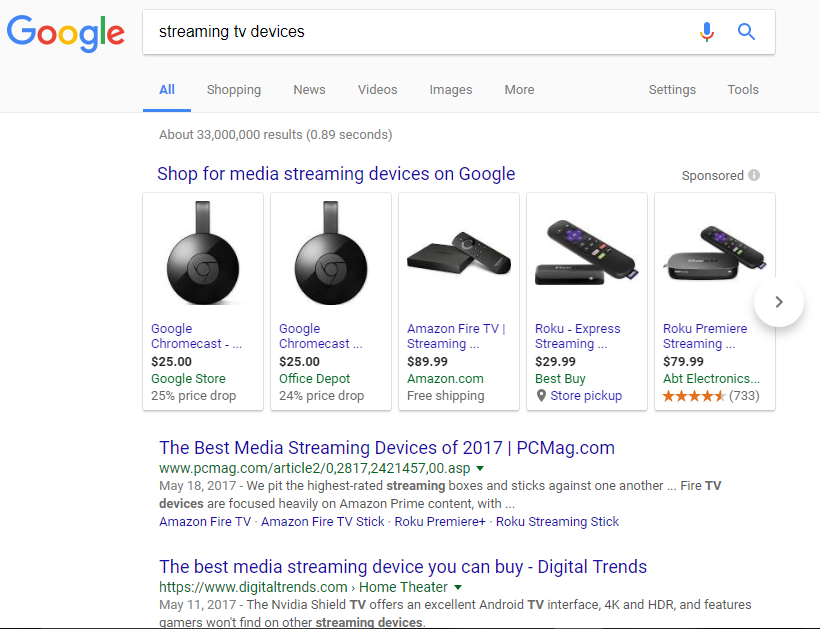820x629 pixels.
Task: Show next products with carousel arrow
Action: [779, 302]
